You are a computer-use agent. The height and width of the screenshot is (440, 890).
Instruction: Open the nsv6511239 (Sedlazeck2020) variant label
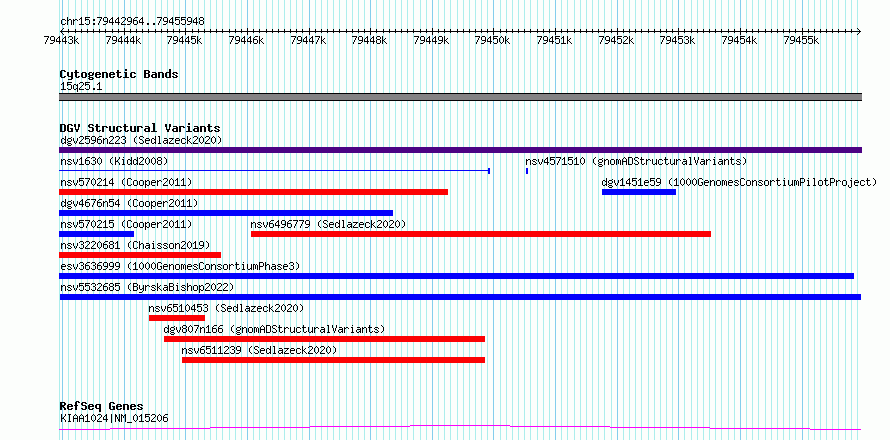point(259,350)
